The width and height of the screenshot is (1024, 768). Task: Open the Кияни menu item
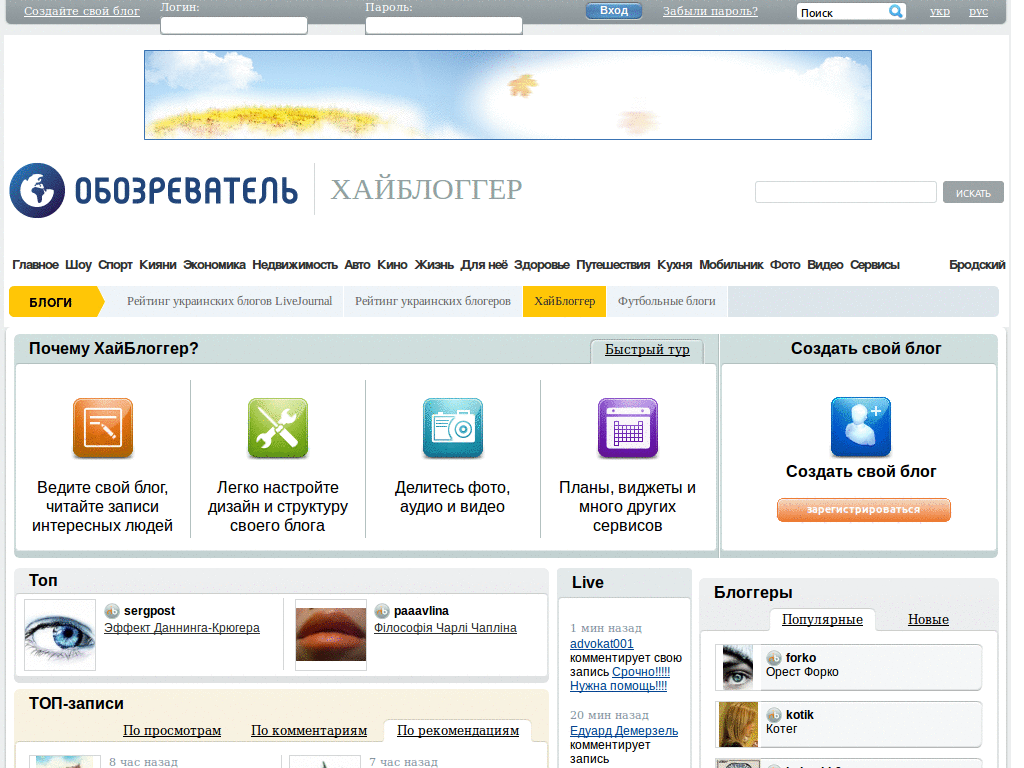pyautogui.click(x=157, y=264)
